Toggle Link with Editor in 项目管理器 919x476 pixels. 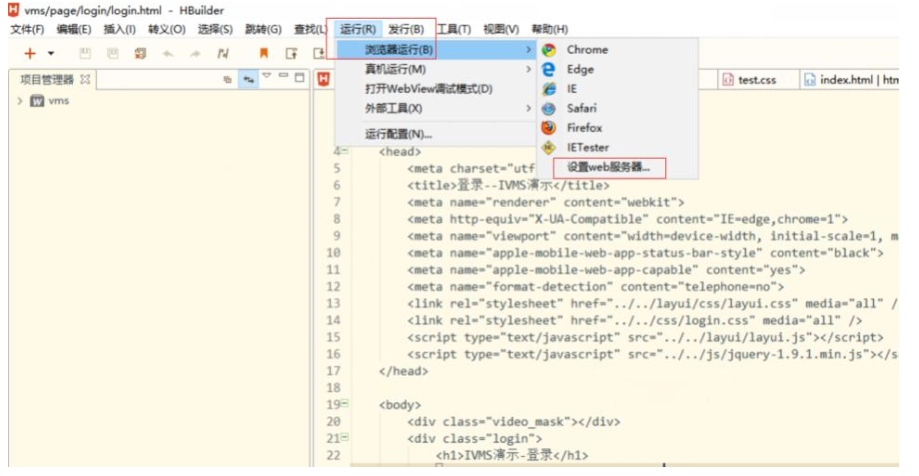click(249, 79)
